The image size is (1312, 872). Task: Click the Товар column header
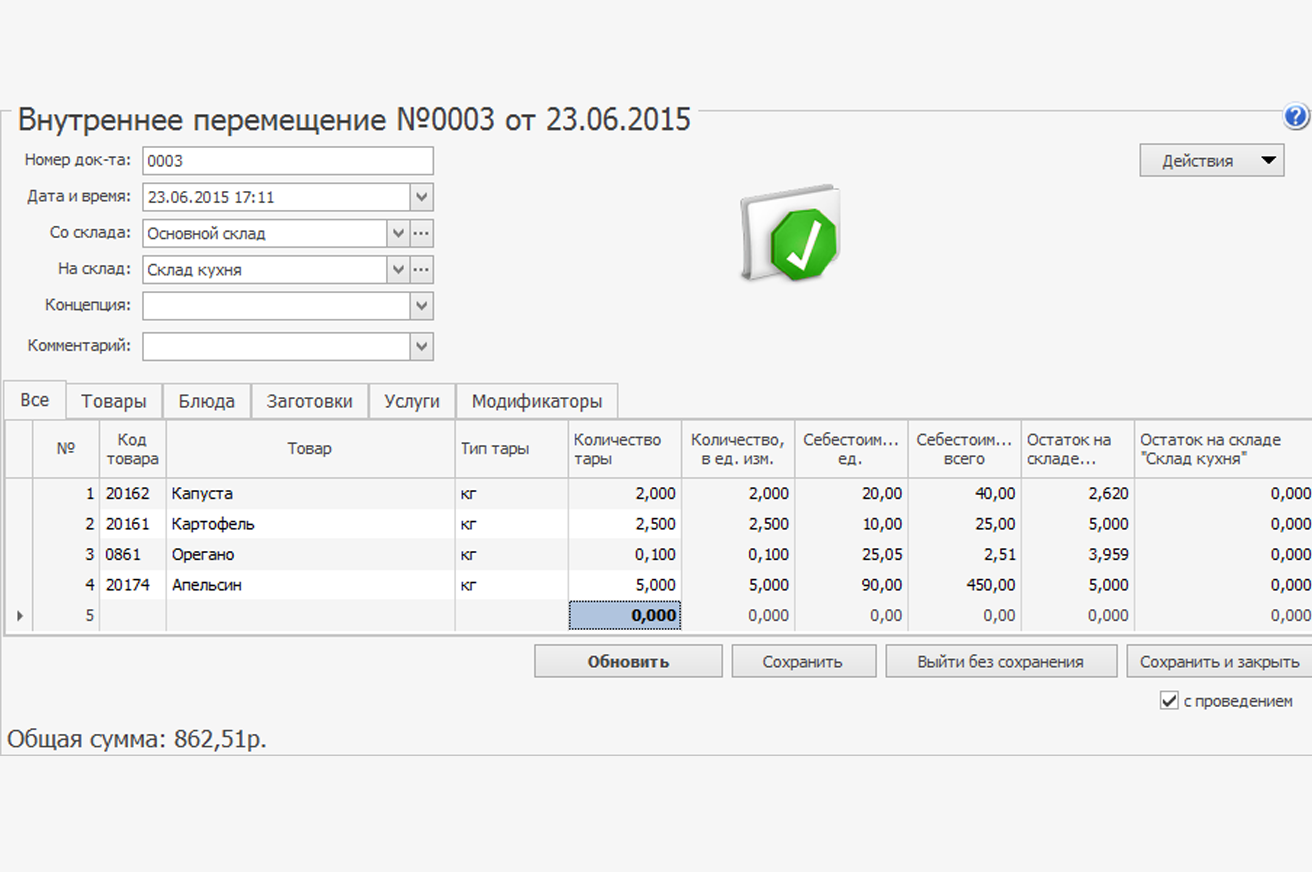pyautogui.click(x=310, y=449)
